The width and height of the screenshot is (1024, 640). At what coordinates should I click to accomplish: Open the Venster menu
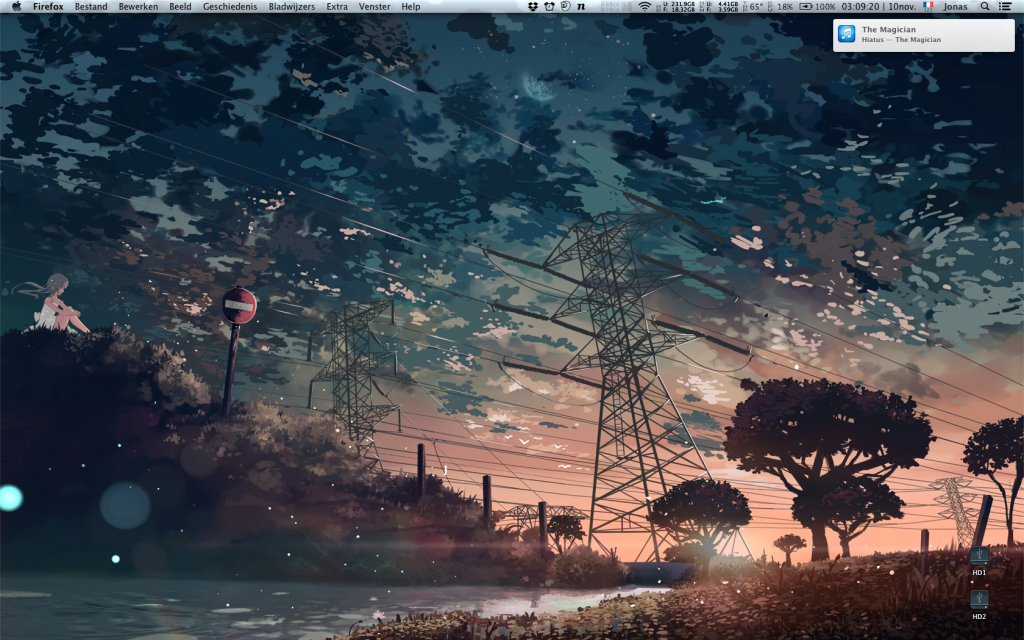pyautogui.click(x=375, y=6)
